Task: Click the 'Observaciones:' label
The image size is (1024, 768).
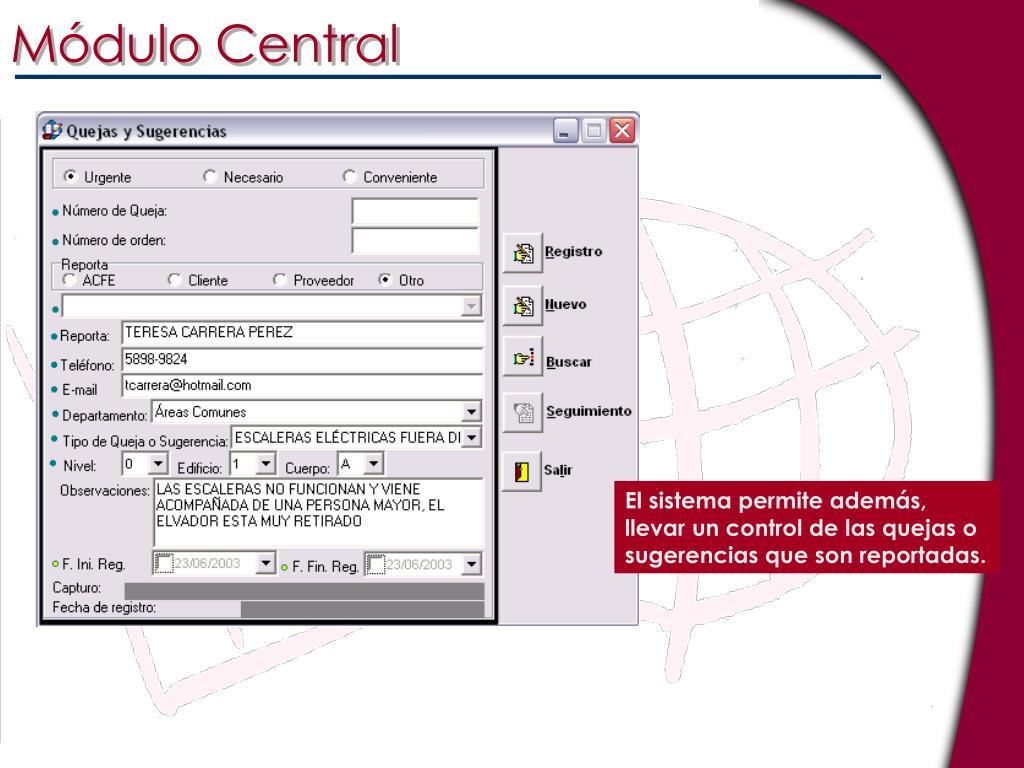Action: coord(104,490)
